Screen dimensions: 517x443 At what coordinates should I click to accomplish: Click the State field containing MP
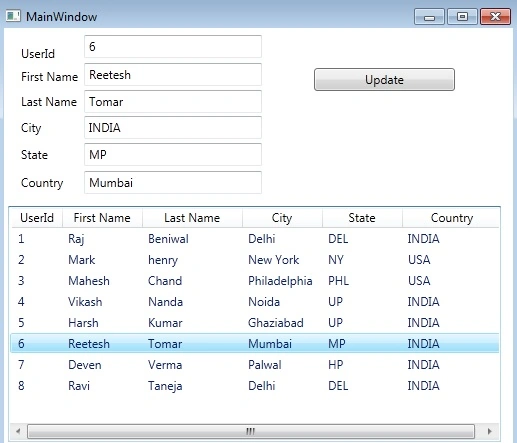pos(173,155)
